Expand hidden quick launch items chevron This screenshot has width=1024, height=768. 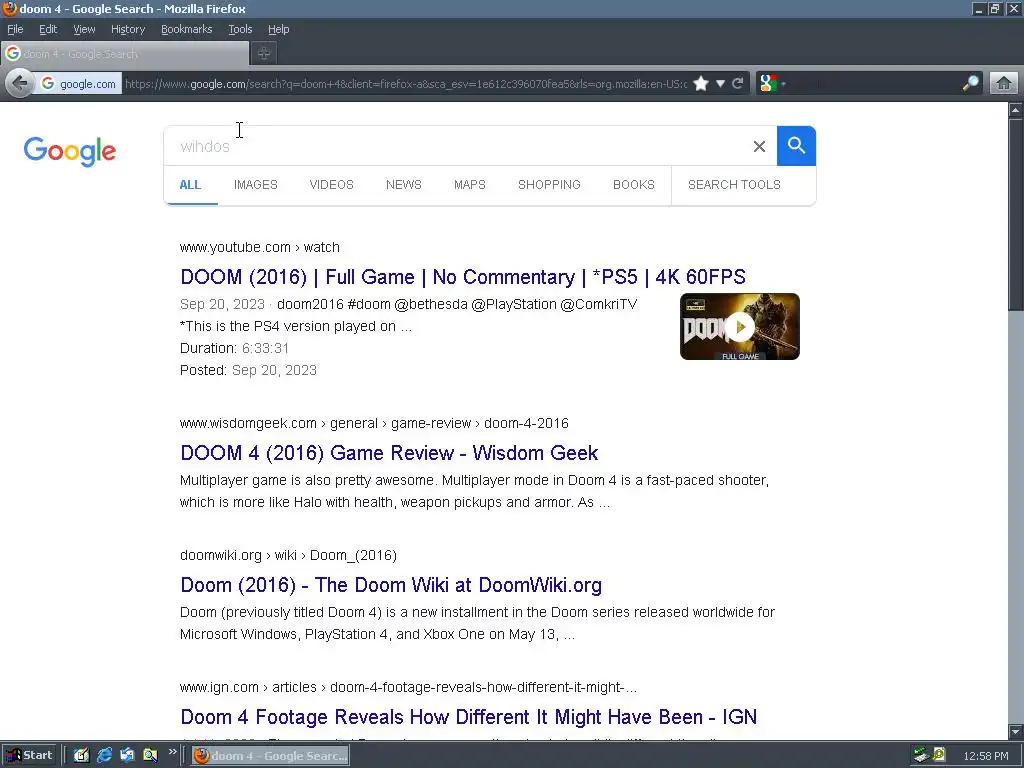[x=172, y=752]
